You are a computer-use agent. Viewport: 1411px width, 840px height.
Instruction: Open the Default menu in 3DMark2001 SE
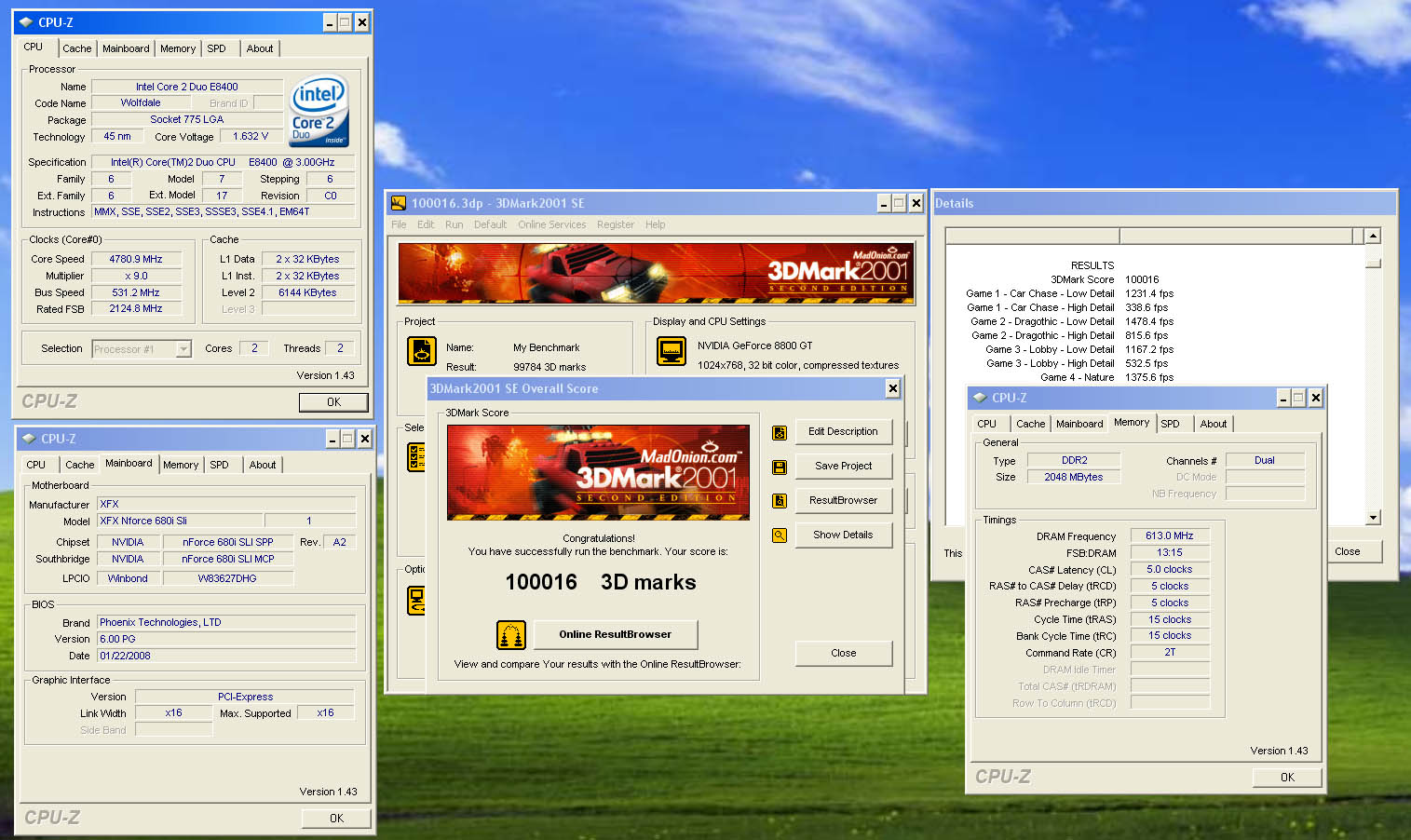point(490,224)
